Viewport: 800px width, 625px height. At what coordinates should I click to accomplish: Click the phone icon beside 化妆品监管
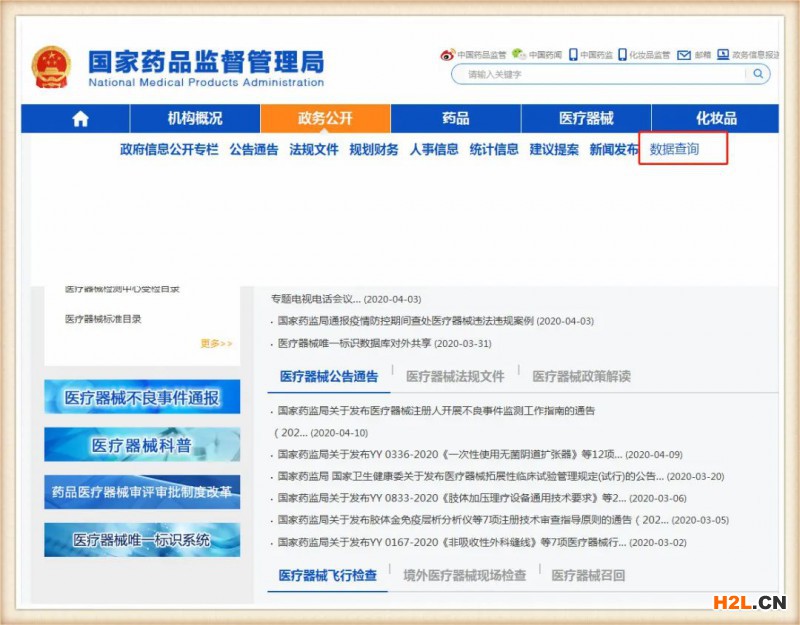pos(622,55)
